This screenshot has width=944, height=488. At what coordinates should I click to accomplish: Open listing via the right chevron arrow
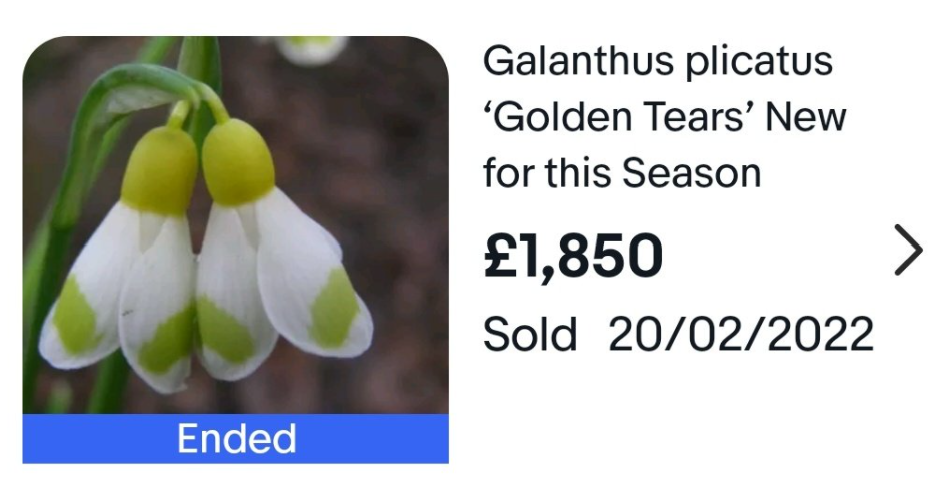coord(907,251)
